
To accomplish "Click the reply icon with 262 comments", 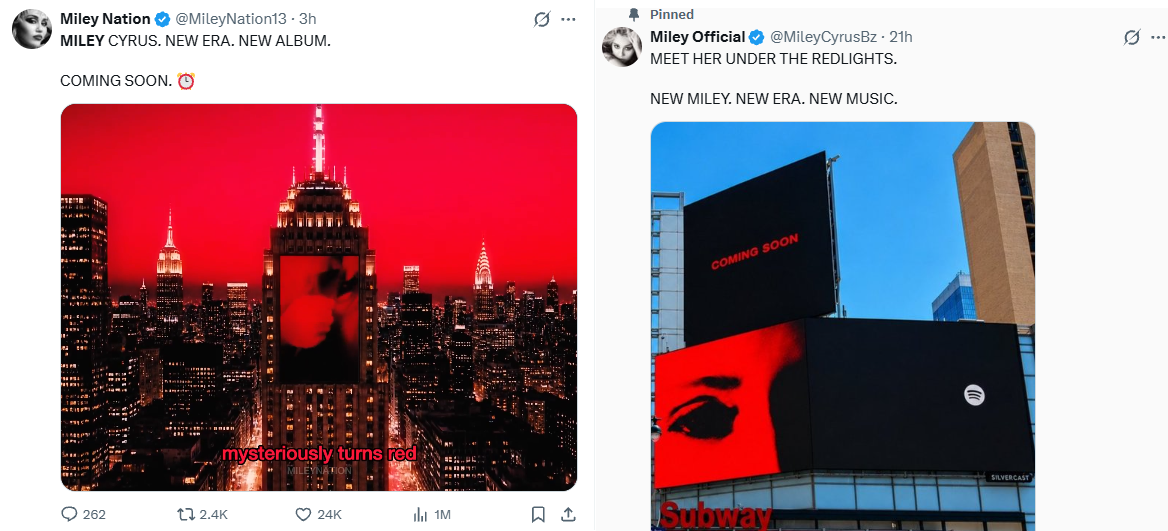I will (x=69, y=514).
